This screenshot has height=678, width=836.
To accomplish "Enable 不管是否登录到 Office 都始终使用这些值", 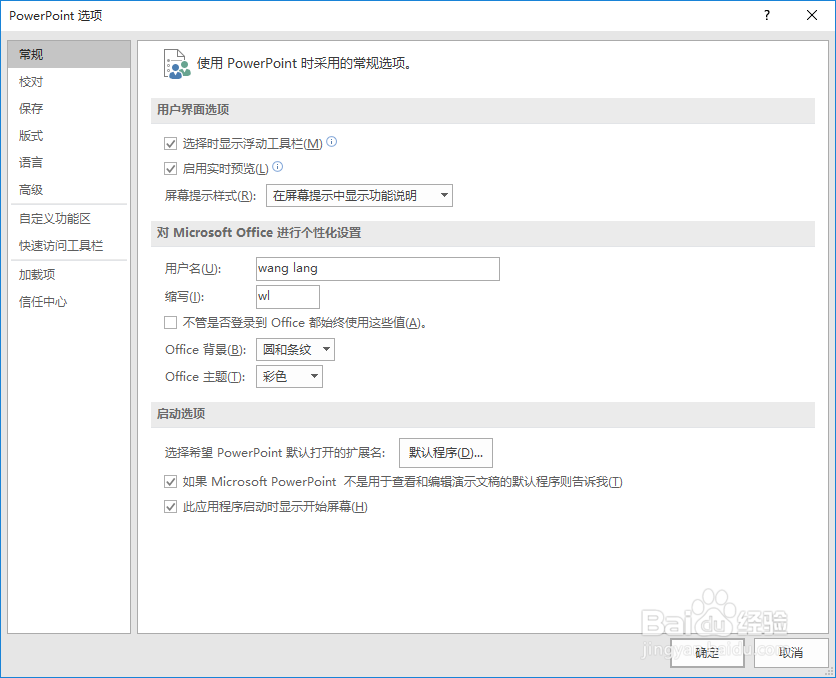I will point(171,322).
